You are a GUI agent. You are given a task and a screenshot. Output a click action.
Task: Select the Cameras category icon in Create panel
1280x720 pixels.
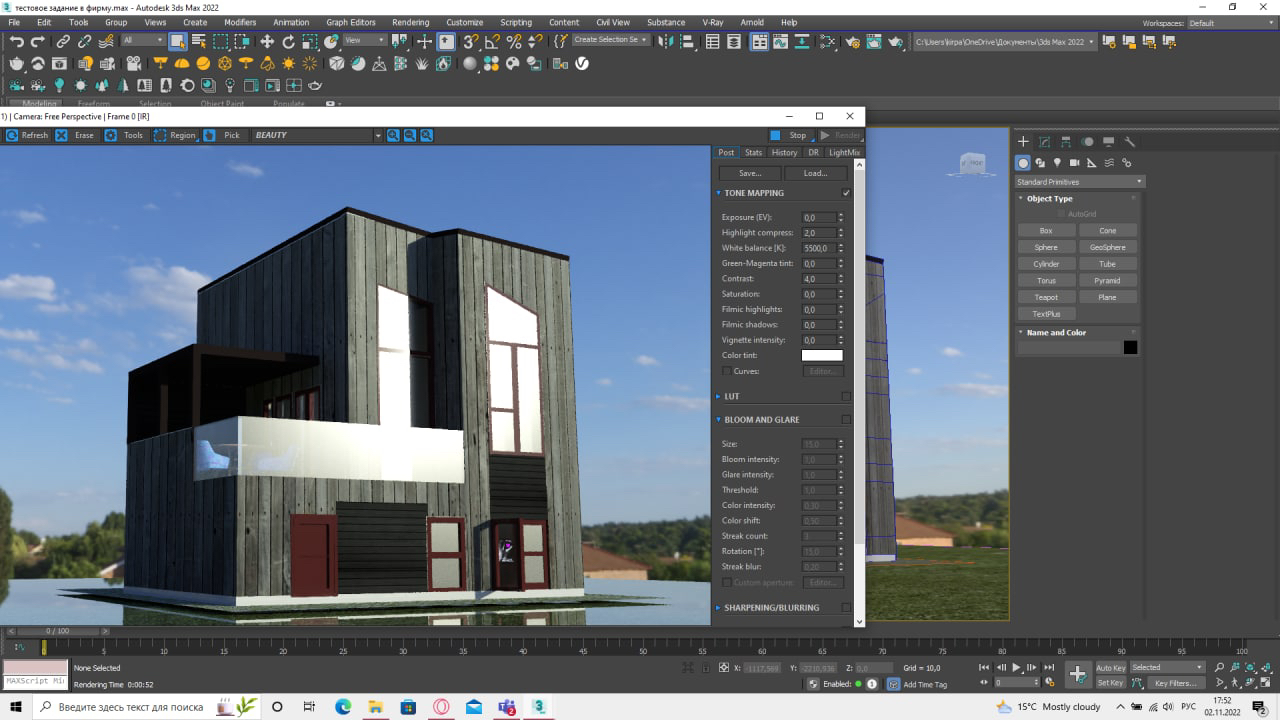point(1074,163)
